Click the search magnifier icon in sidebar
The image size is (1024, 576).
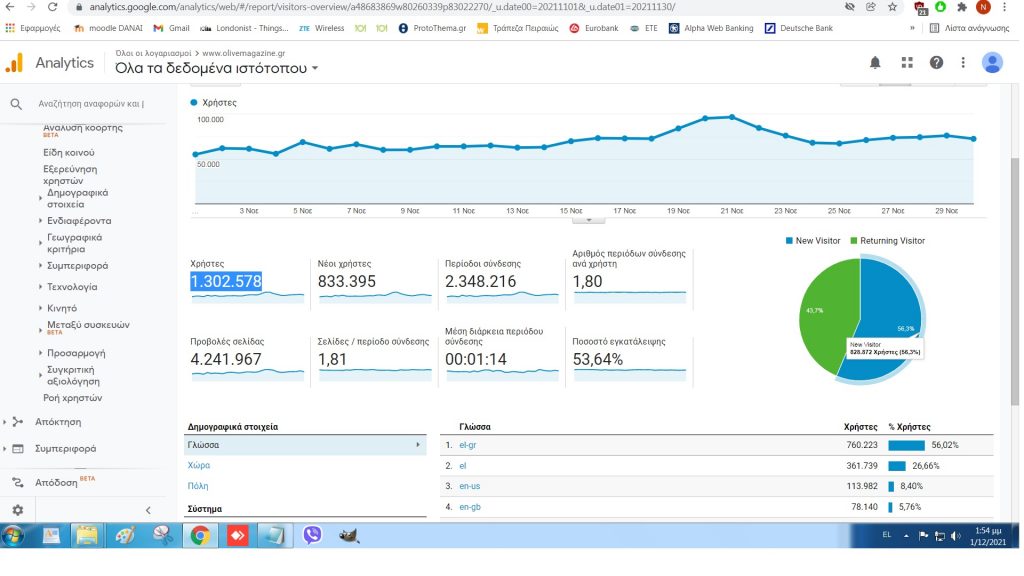coord(16,104)
